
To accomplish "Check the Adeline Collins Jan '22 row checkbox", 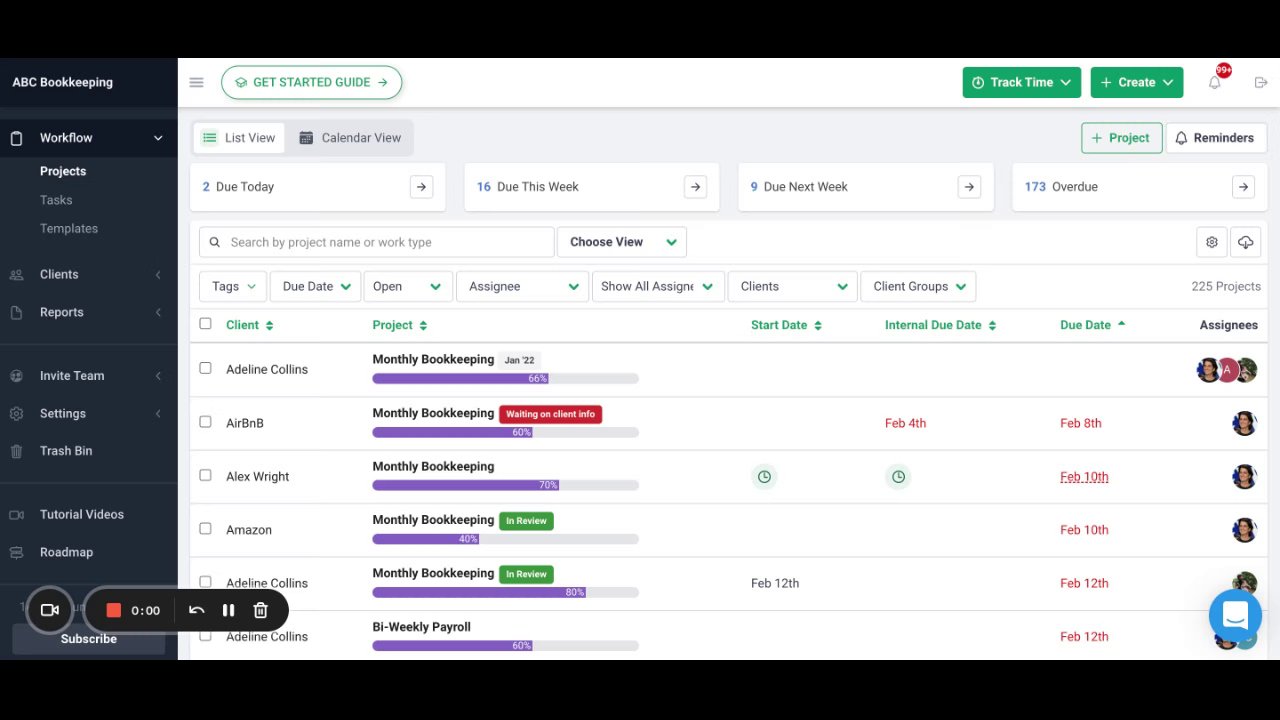I will (205, 368).
